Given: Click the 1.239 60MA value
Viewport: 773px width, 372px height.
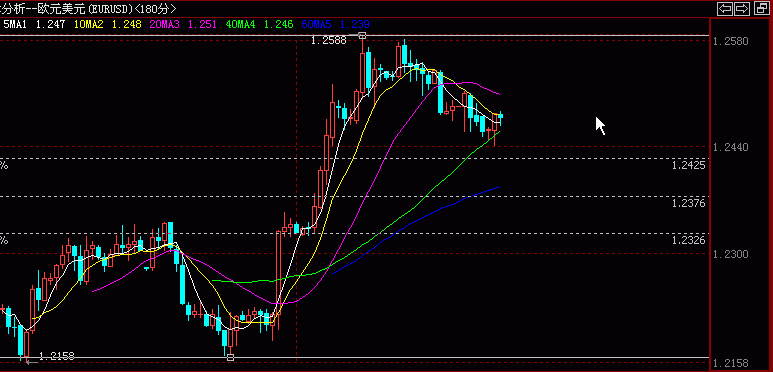Looking at the screenshot, I should pyautogui.click(x=354, y=24).
